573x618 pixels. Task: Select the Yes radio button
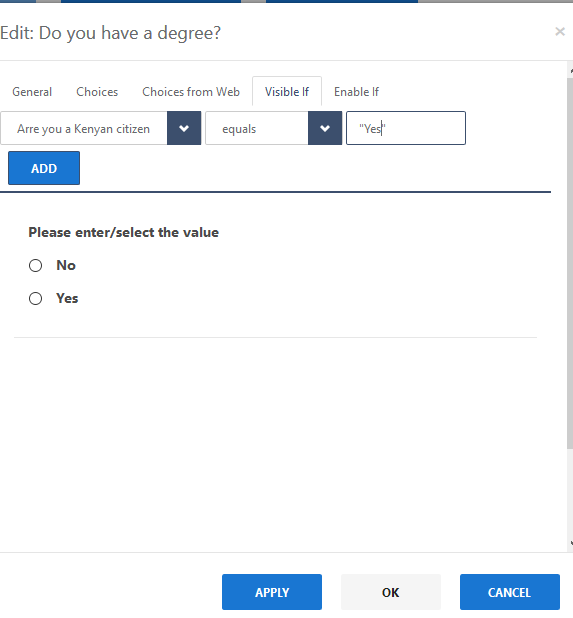coord(35,298)
